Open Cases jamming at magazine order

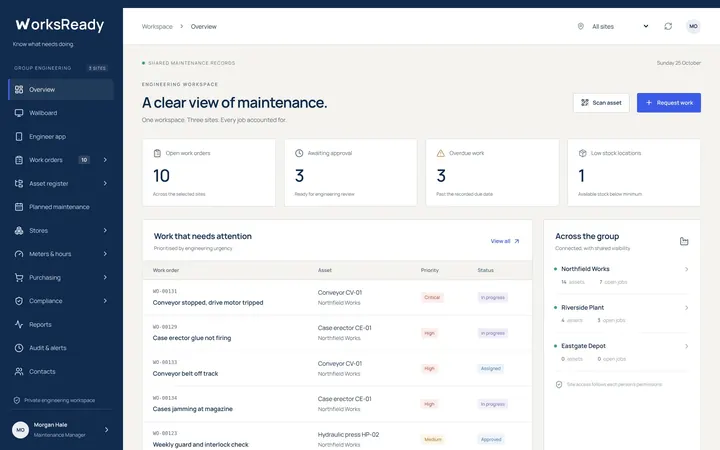[192, 409]
